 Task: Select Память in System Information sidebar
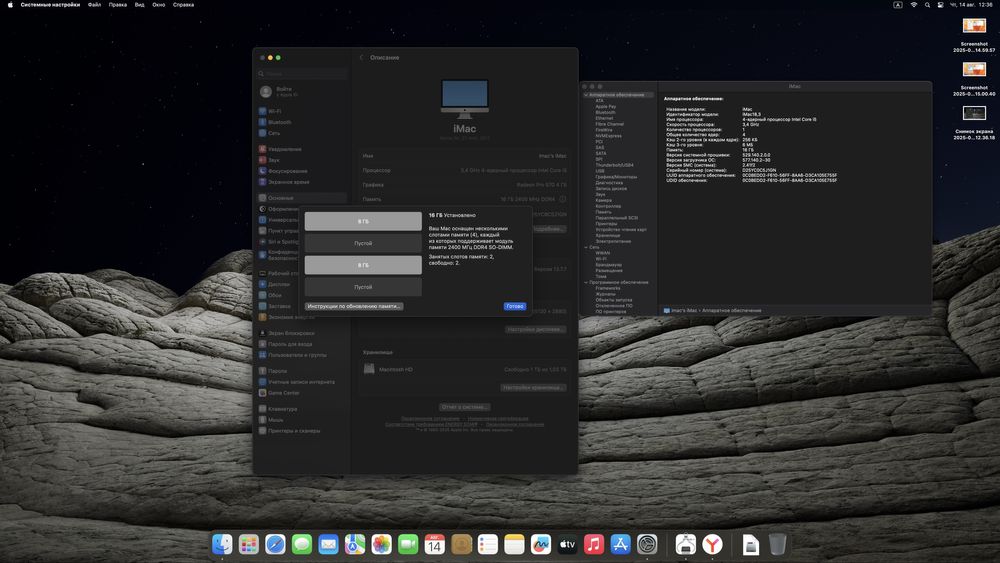(x=603, y=212)
